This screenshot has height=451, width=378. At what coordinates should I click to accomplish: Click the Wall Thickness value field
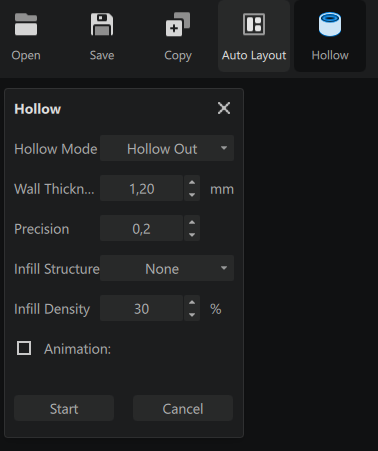142,188
